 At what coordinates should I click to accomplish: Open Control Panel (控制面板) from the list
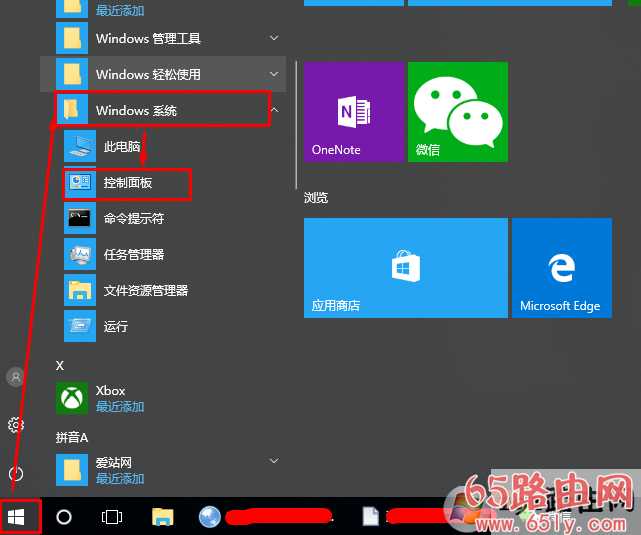coord(126,183)
